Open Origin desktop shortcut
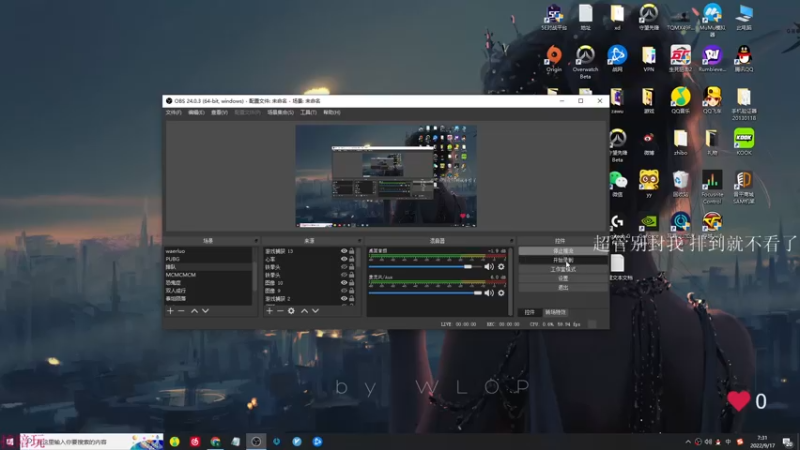 coord(554,58)
